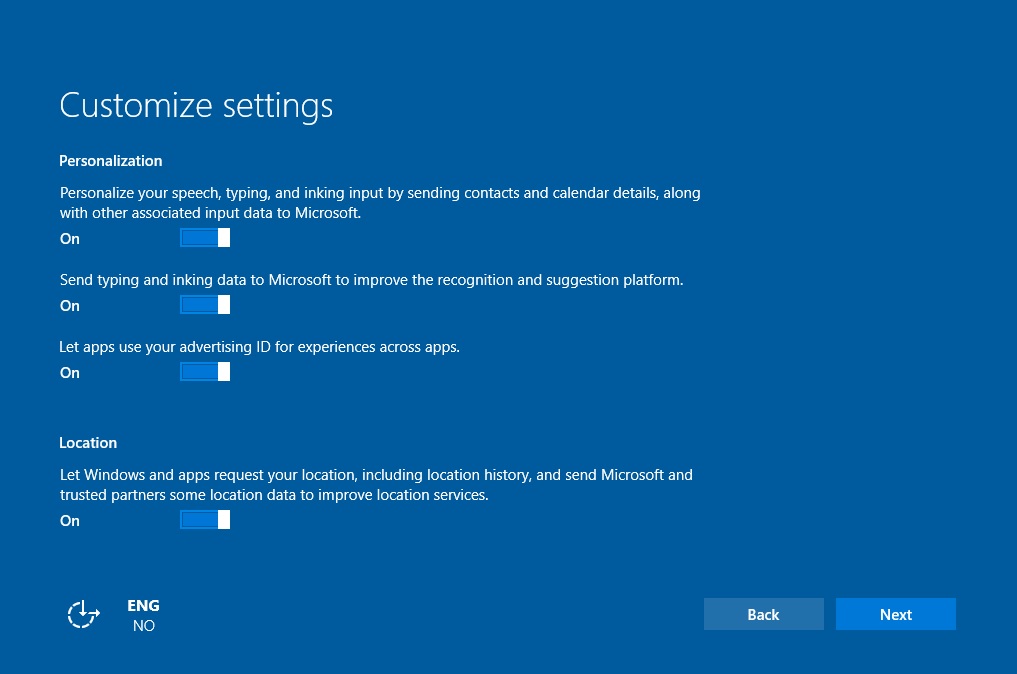Select the Customize settings heading
The width and height of the screenshot is (1017, 674).
pos(196,106)
